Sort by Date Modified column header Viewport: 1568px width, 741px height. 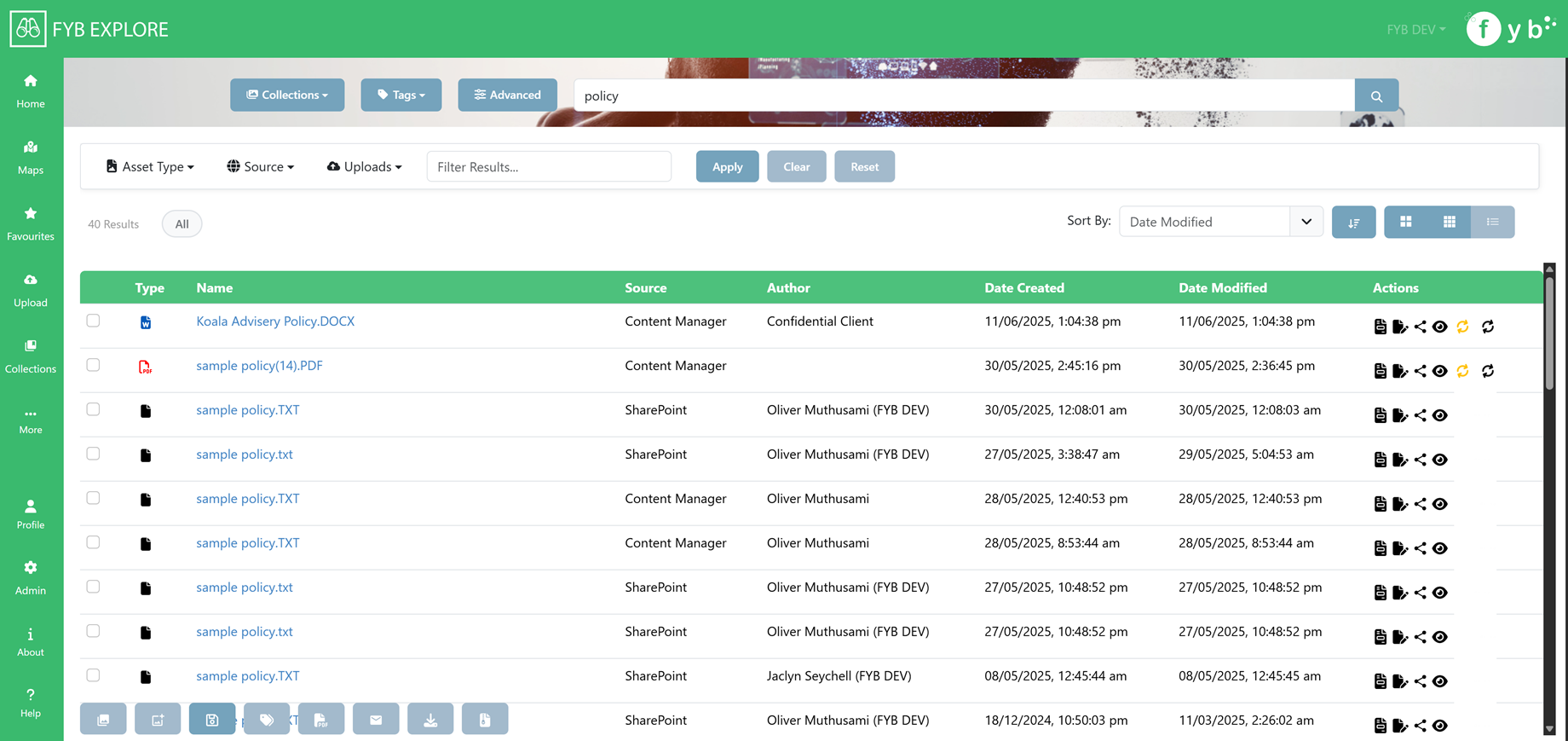pos(1223,288)
